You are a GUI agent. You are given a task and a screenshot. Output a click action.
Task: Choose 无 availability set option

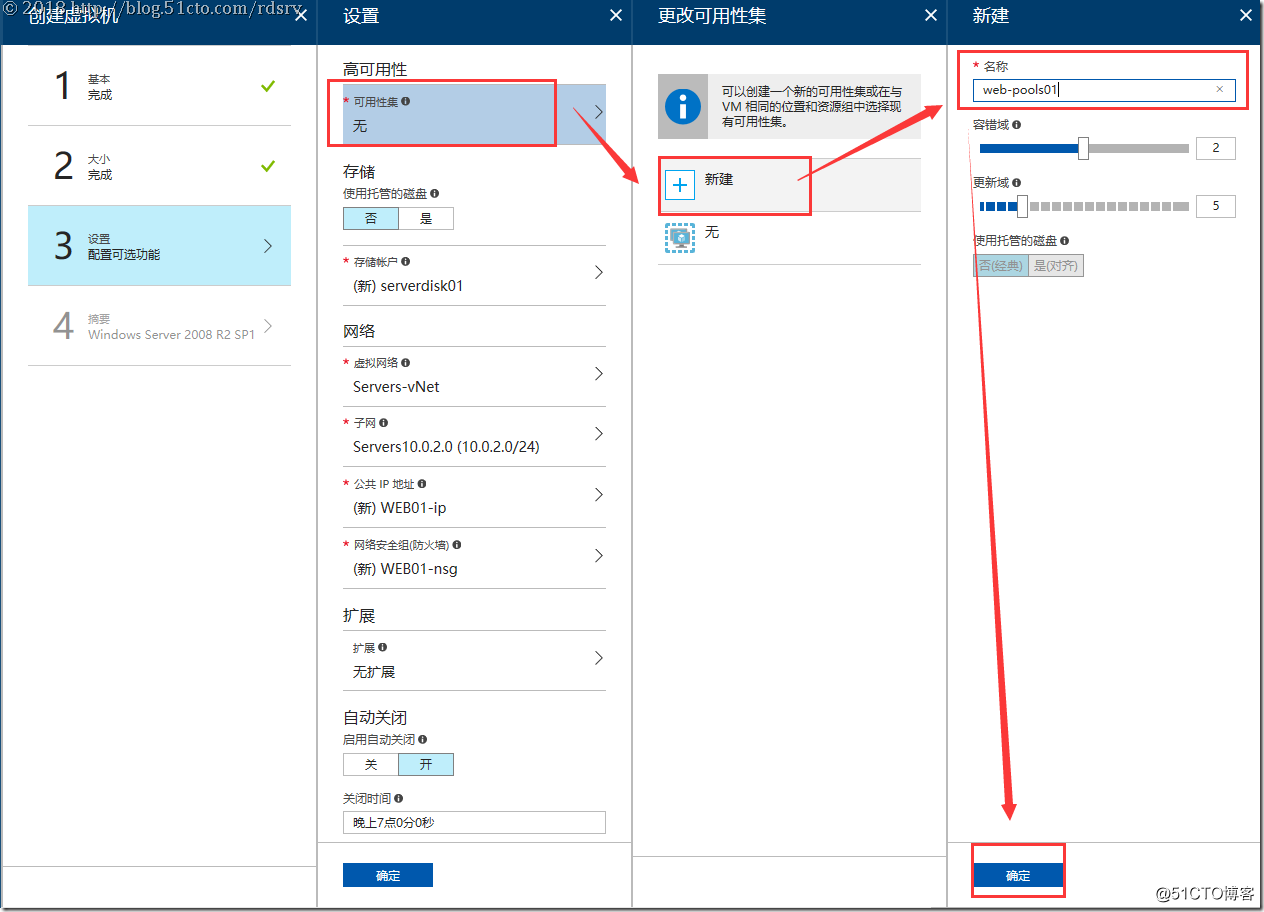pos(789,237)
